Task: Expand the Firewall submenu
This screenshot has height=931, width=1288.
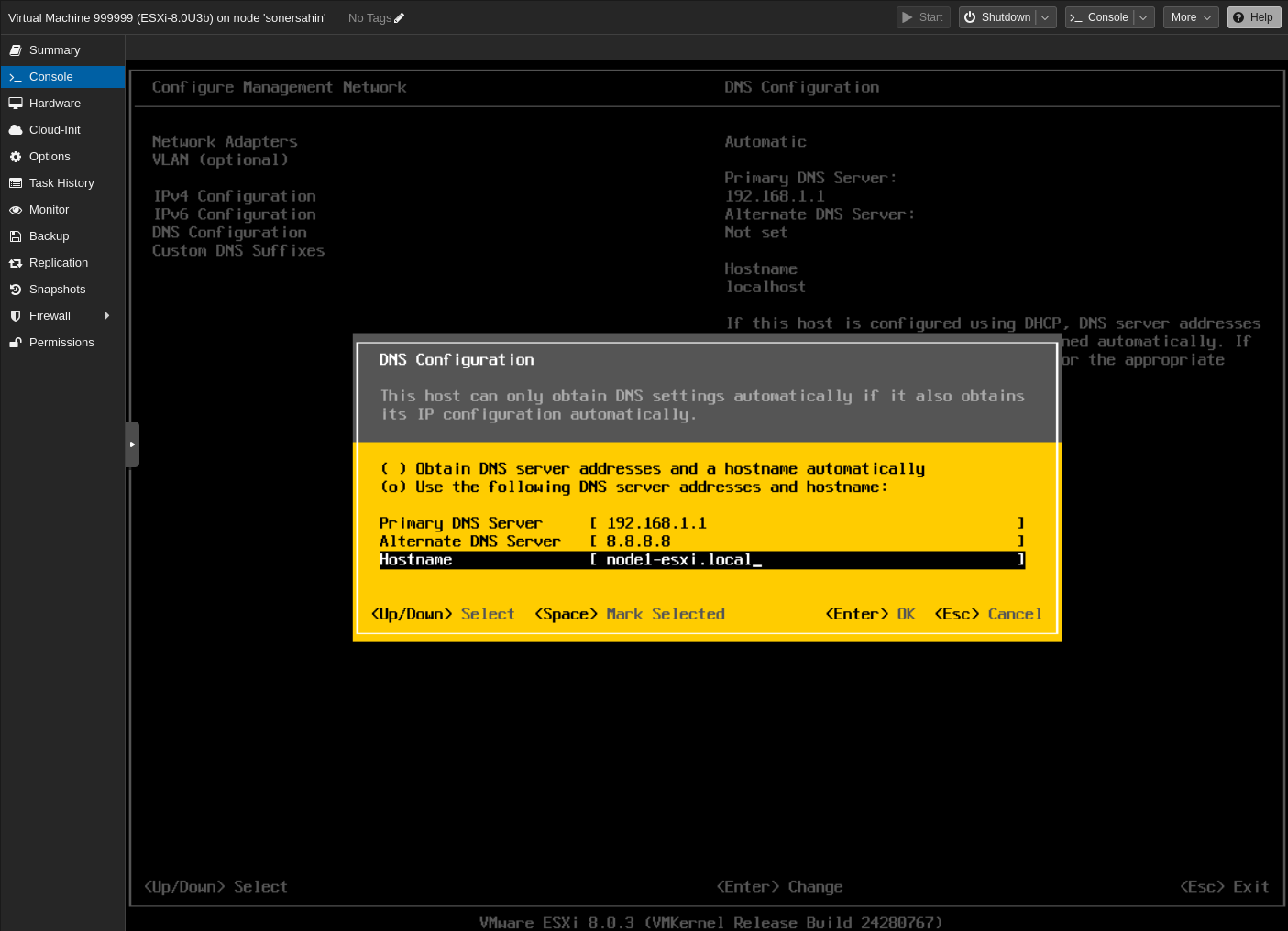Action: pos(106,315)
